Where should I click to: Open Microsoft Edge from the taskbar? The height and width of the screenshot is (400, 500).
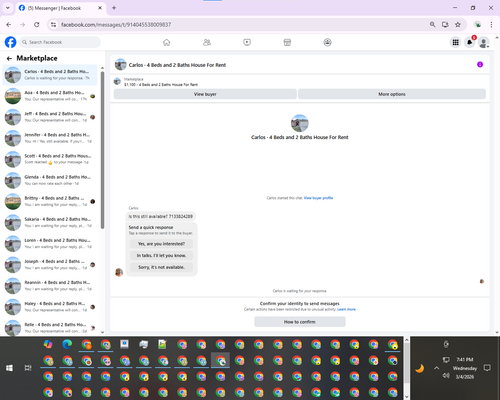pyautogui.click(x=67, y=344)
